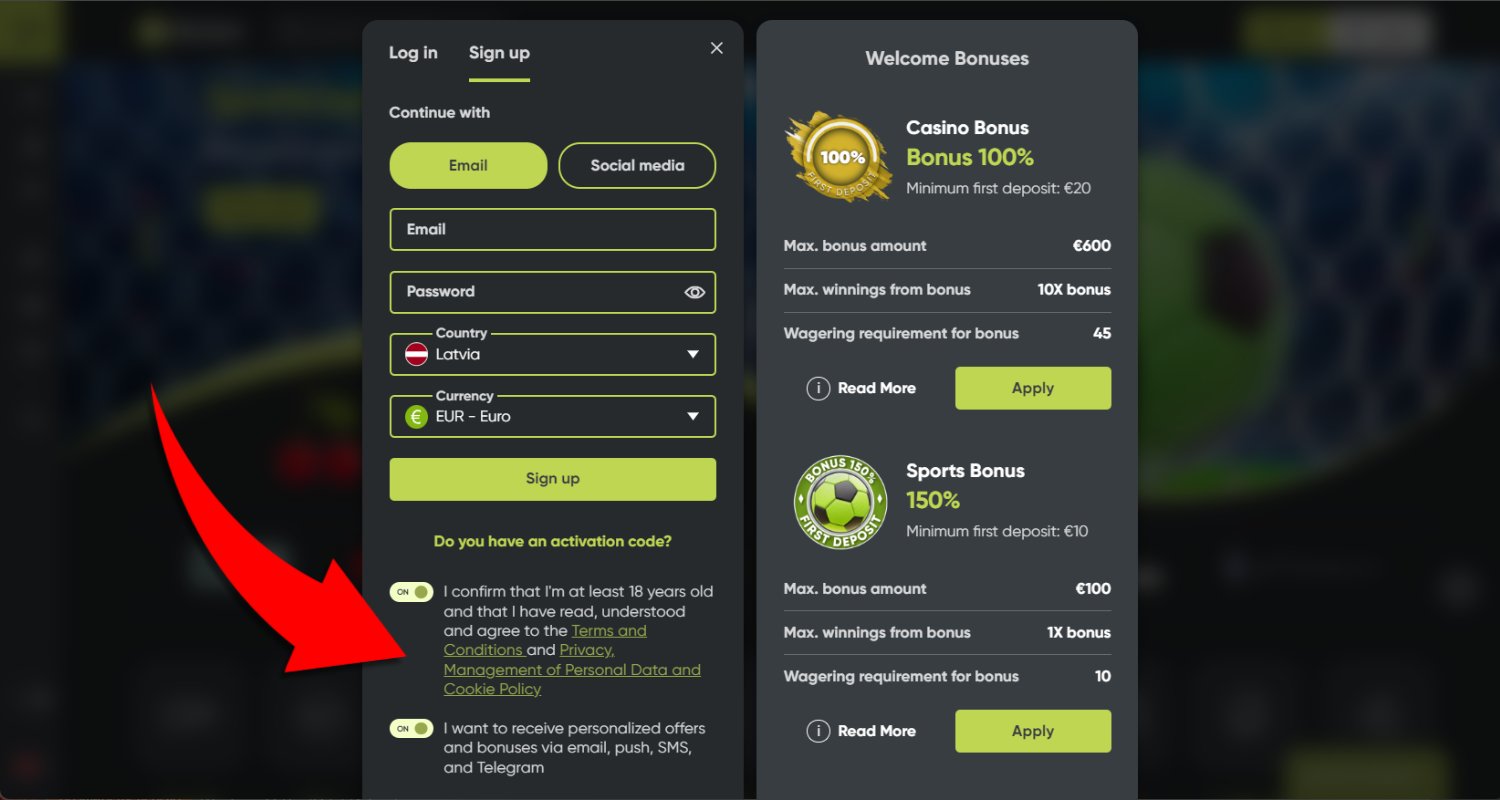The image size is (1500, 800).
Task: Click the Latvia flag icon
Action: 416,354
